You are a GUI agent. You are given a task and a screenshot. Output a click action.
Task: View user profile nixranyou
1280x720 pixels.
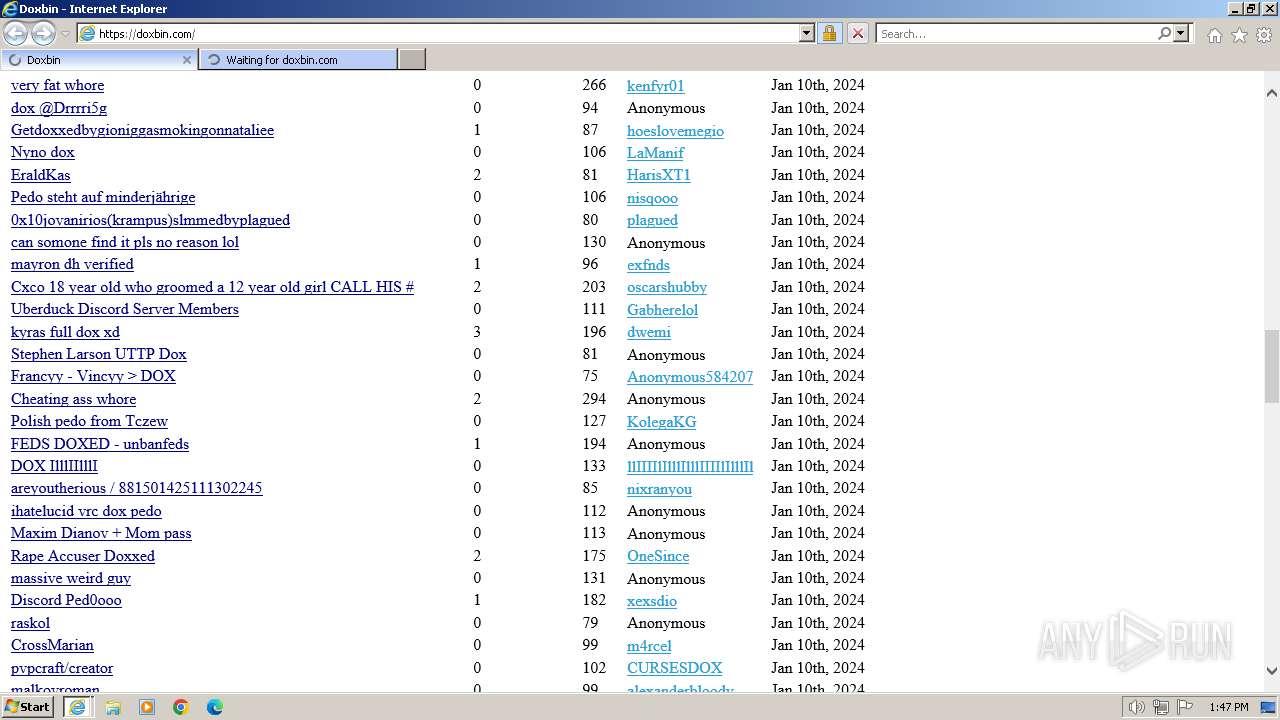coord(659,489)
